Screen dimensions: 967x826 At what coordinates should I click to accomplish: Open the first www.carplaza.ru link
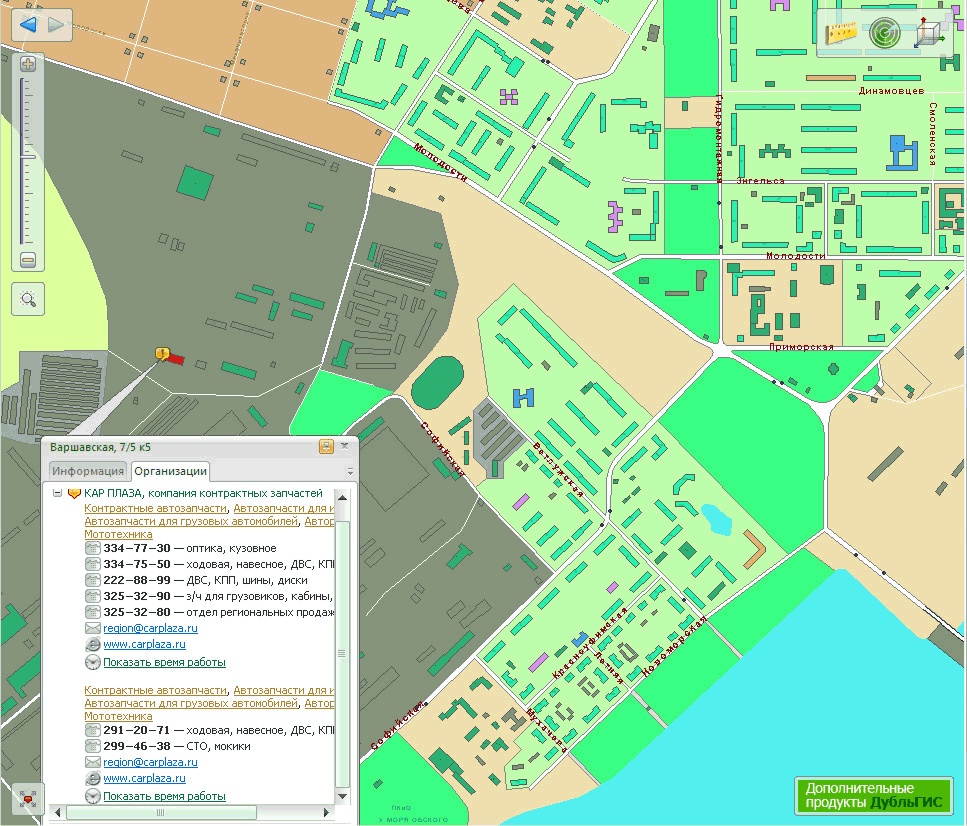144,645
